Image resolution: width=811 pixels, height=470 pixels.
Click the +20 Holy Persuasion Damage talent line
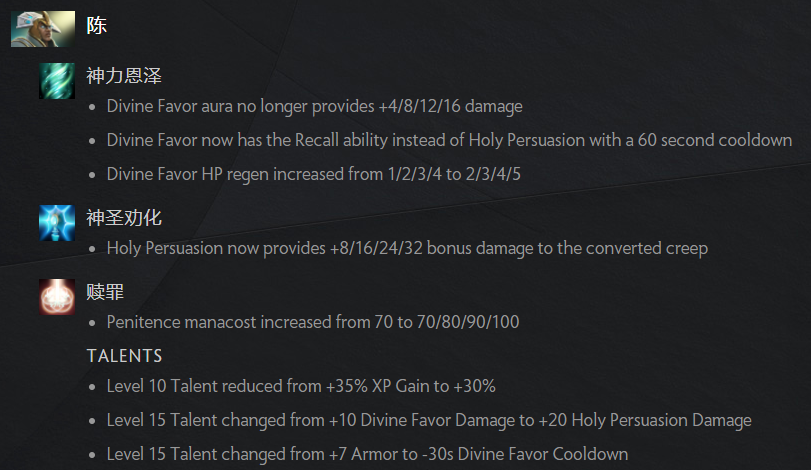[x=429, y=420]
